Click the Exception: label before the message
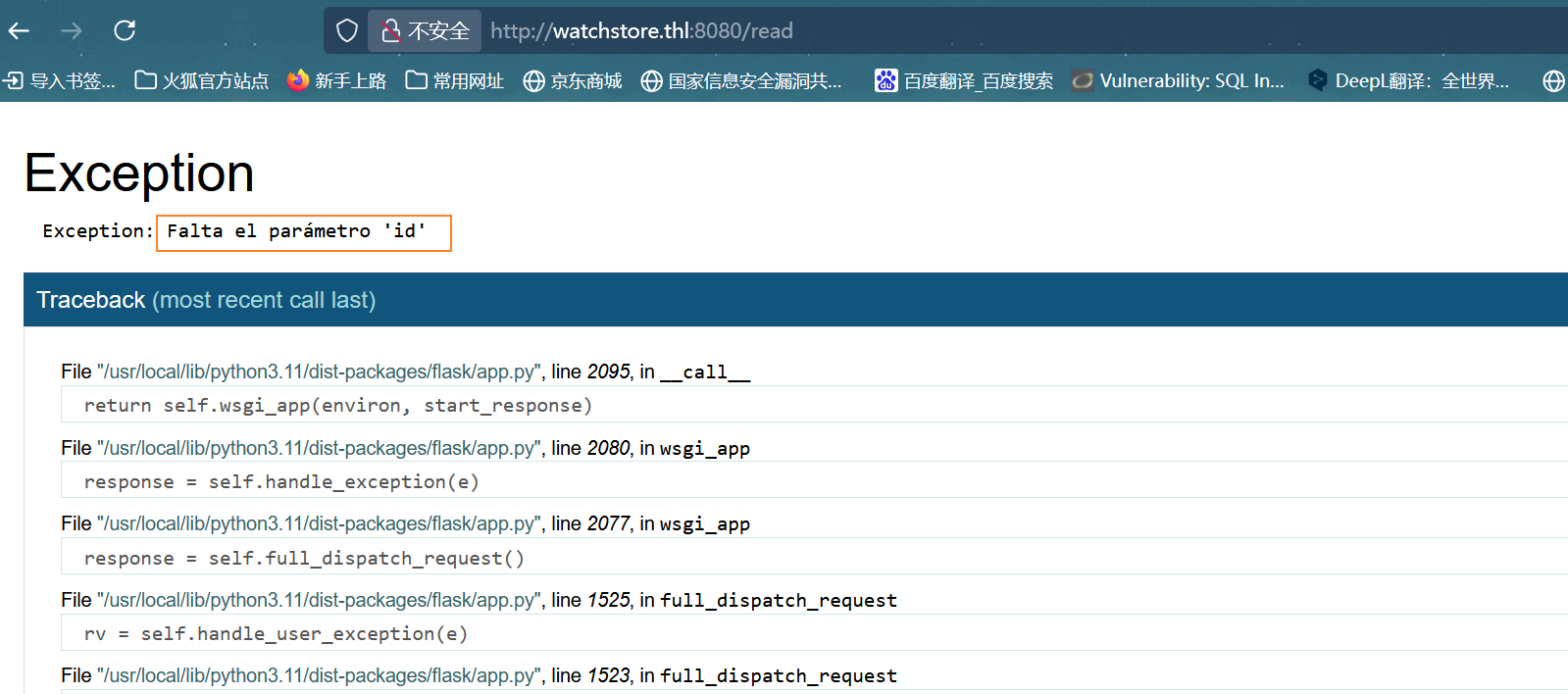Screen dimensions: 1568x694 98,231
